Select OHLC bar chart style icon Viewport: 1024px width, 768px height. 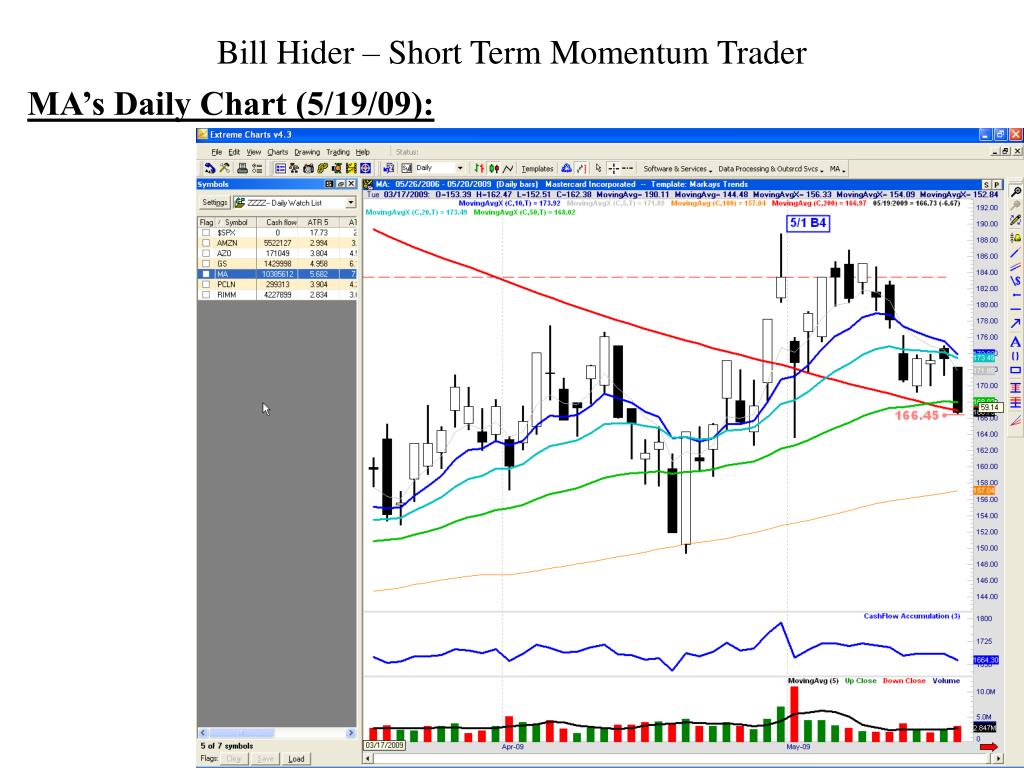(479, 168)
